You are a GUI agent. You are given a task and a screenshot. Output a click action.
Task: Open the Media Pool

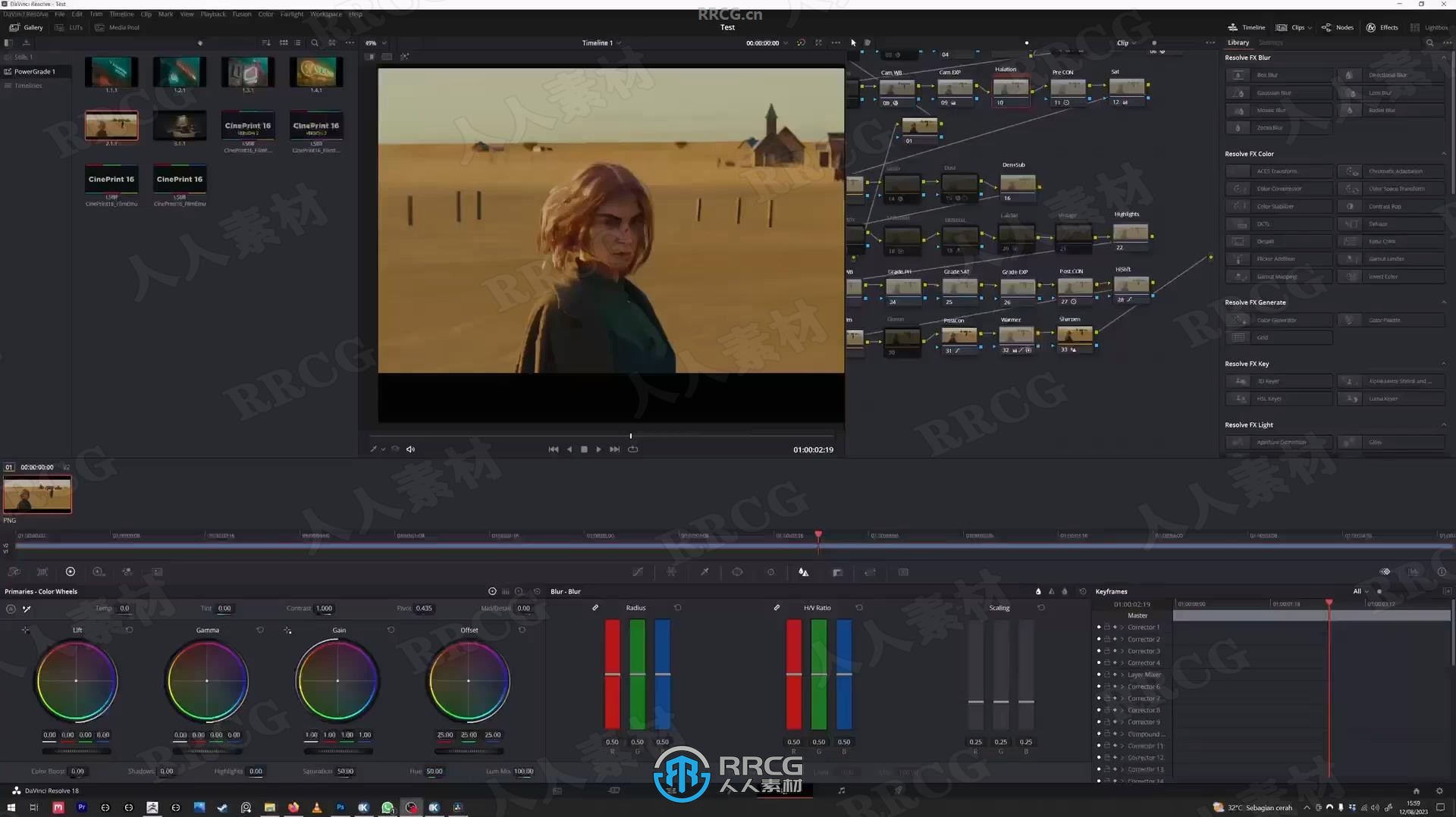pyautogui.click(x=118, y=27)
